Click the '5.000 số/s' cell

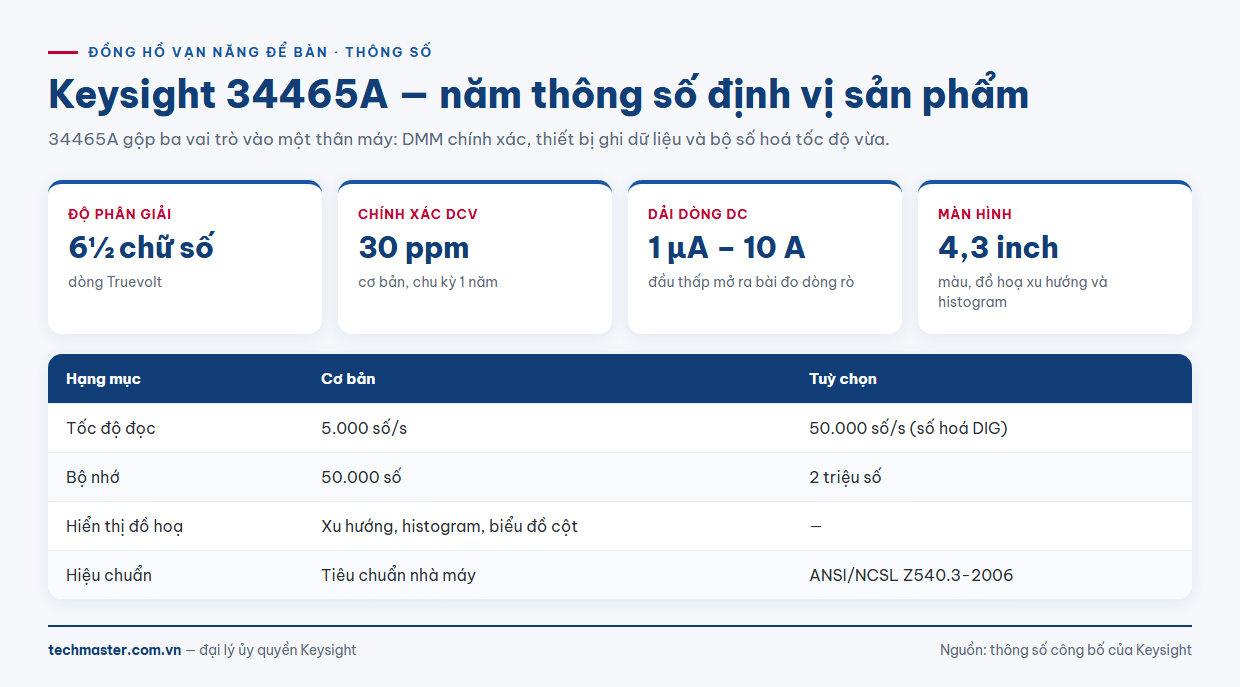pyautogui.click(x=364, y=428)
